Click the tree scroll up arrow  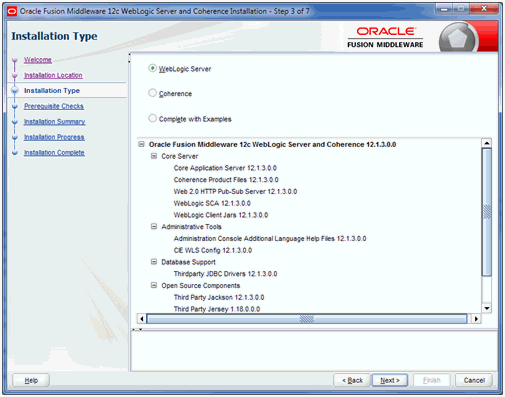[487, 143]
